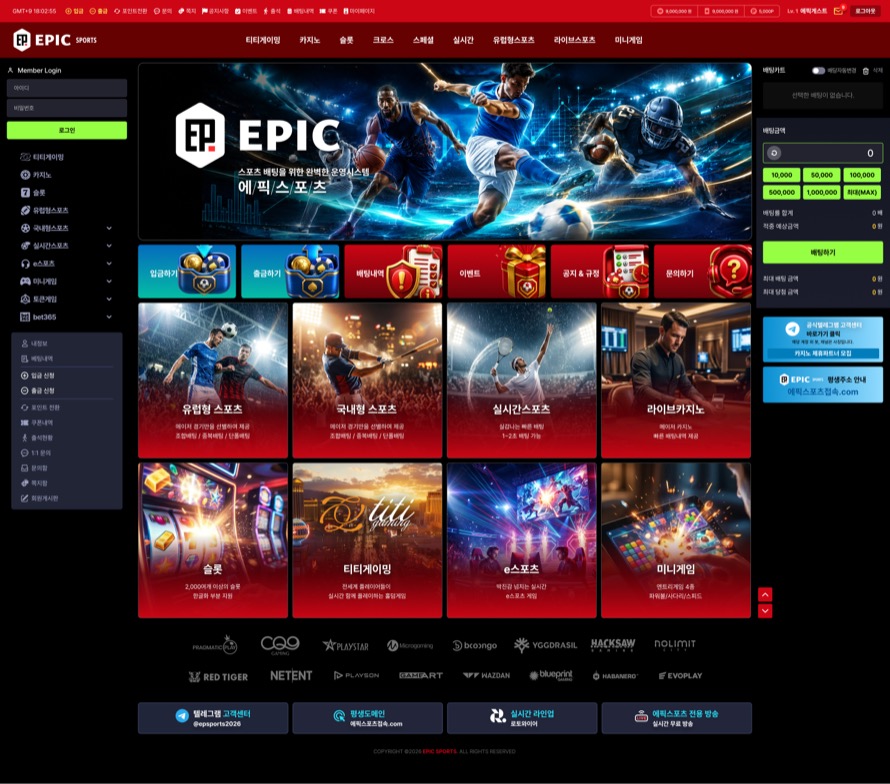The width and height of the screenshot is (890, 784).
Task: Reset the bet amount with the circular refresh icon
Action: 774,153
